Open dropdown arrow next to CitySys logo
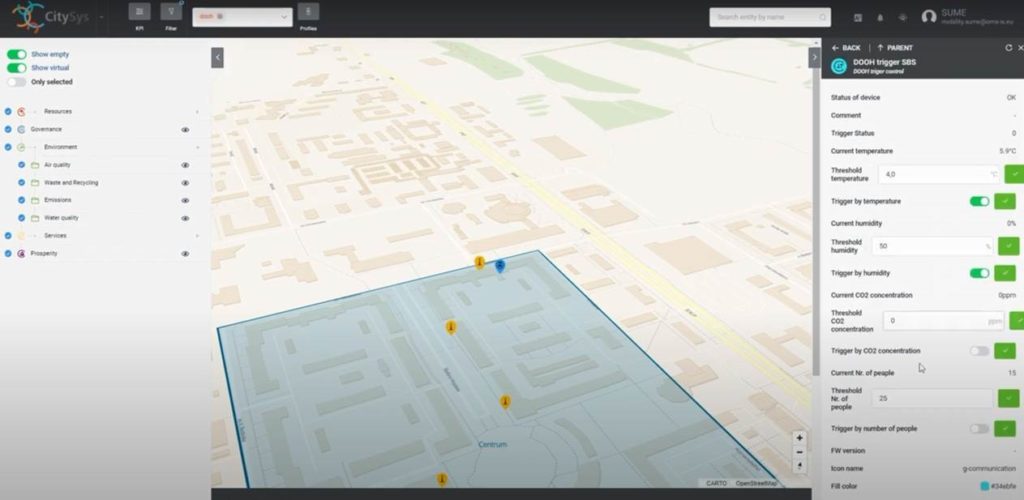Image resolution: width=1024 pixels, height=500 pixels. click(x=101, y=17)
